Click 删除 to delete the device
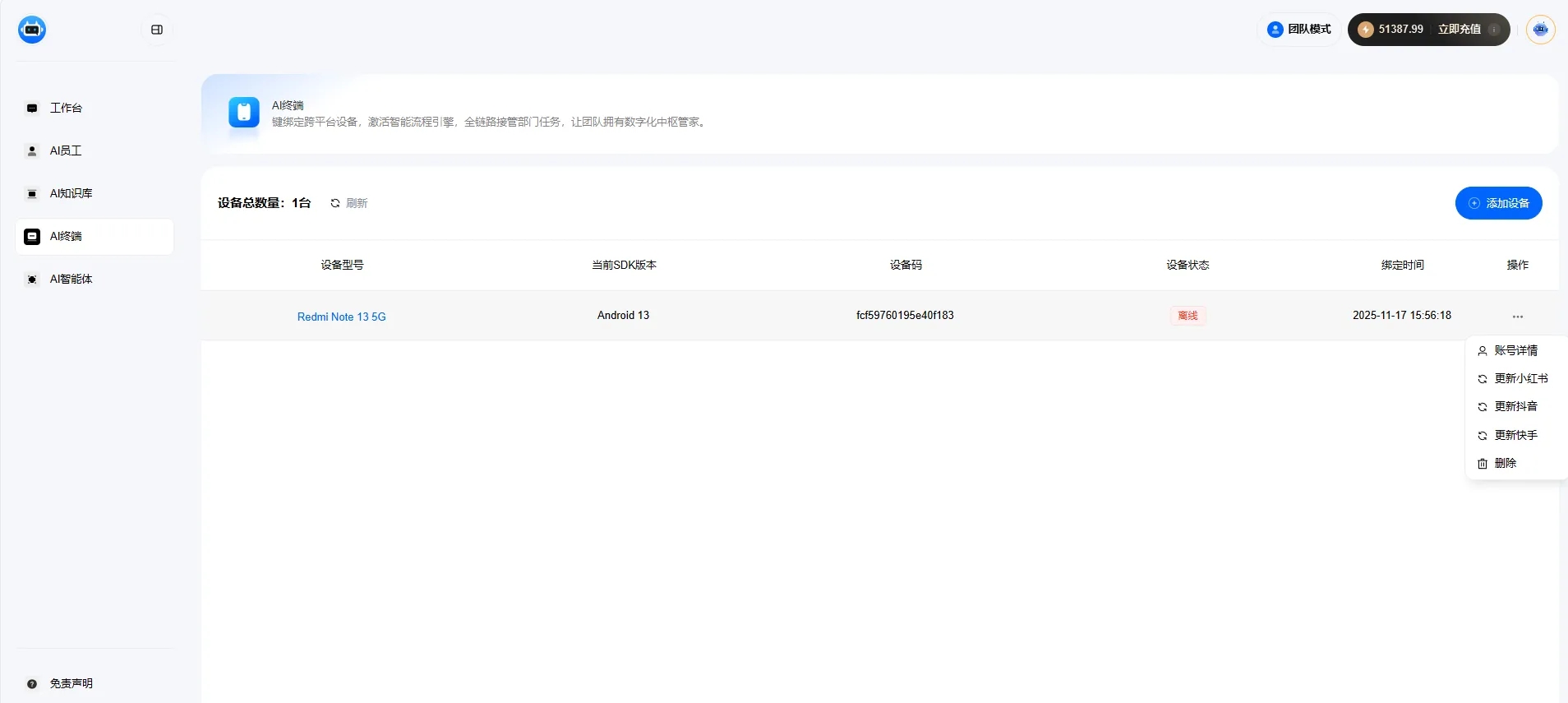 point(1505,463)
